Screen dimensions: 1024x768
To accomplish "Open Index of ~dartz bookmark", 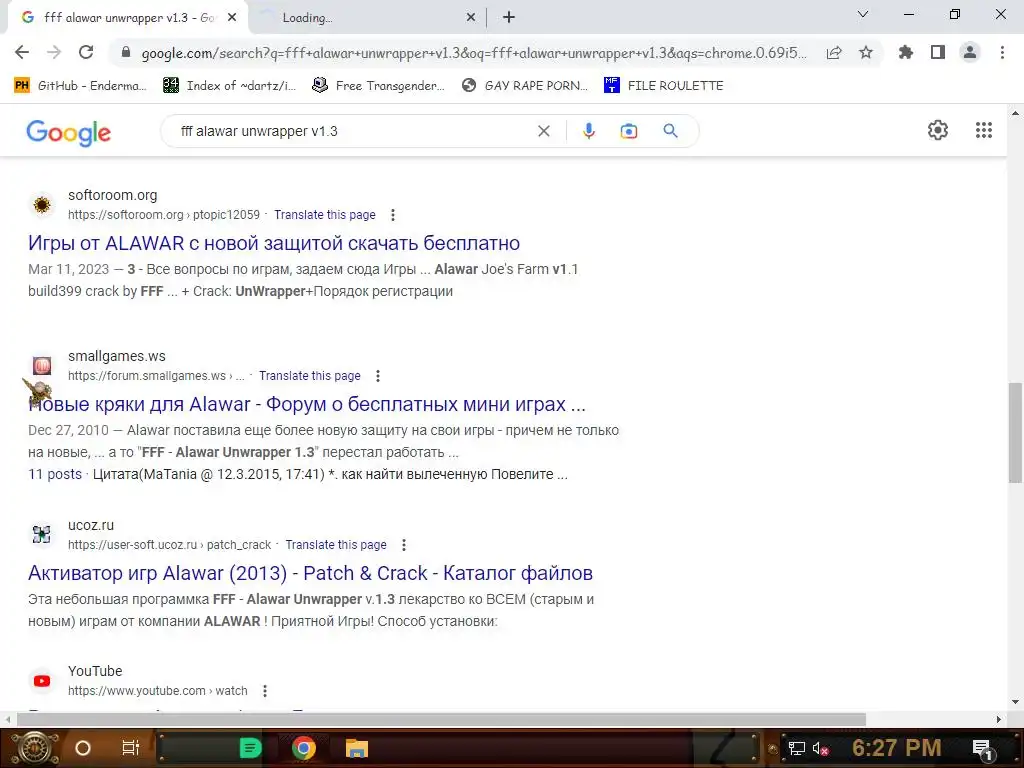I will point(230,86).
